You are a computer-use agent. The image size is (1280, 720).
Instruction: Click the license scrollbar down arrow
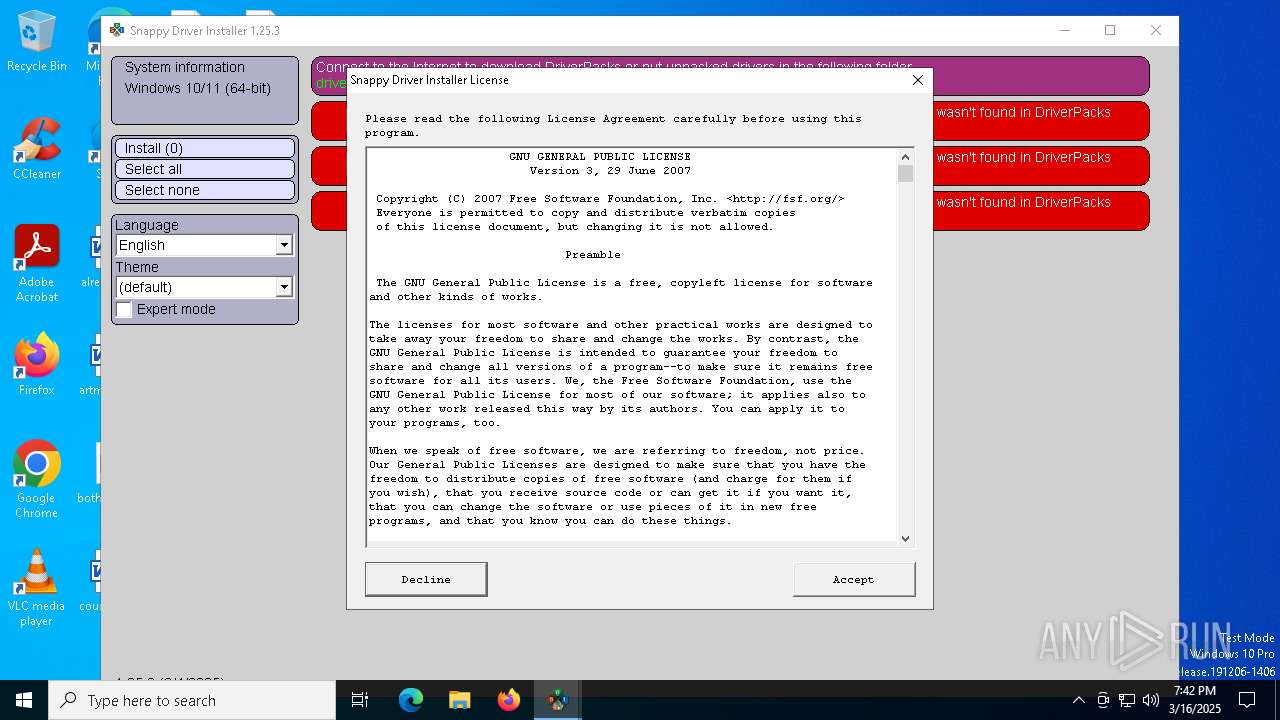pos(905,538)
